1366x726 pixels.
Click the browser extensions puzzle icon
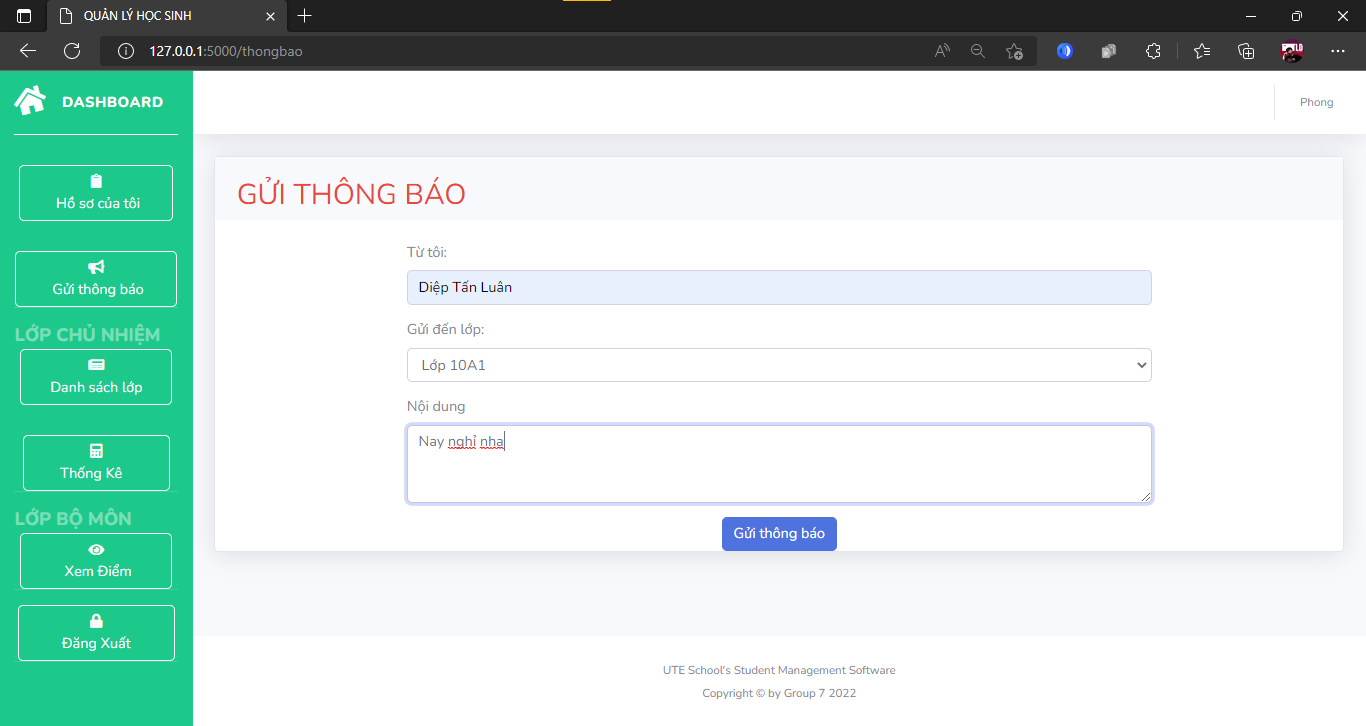(1153, 50)
